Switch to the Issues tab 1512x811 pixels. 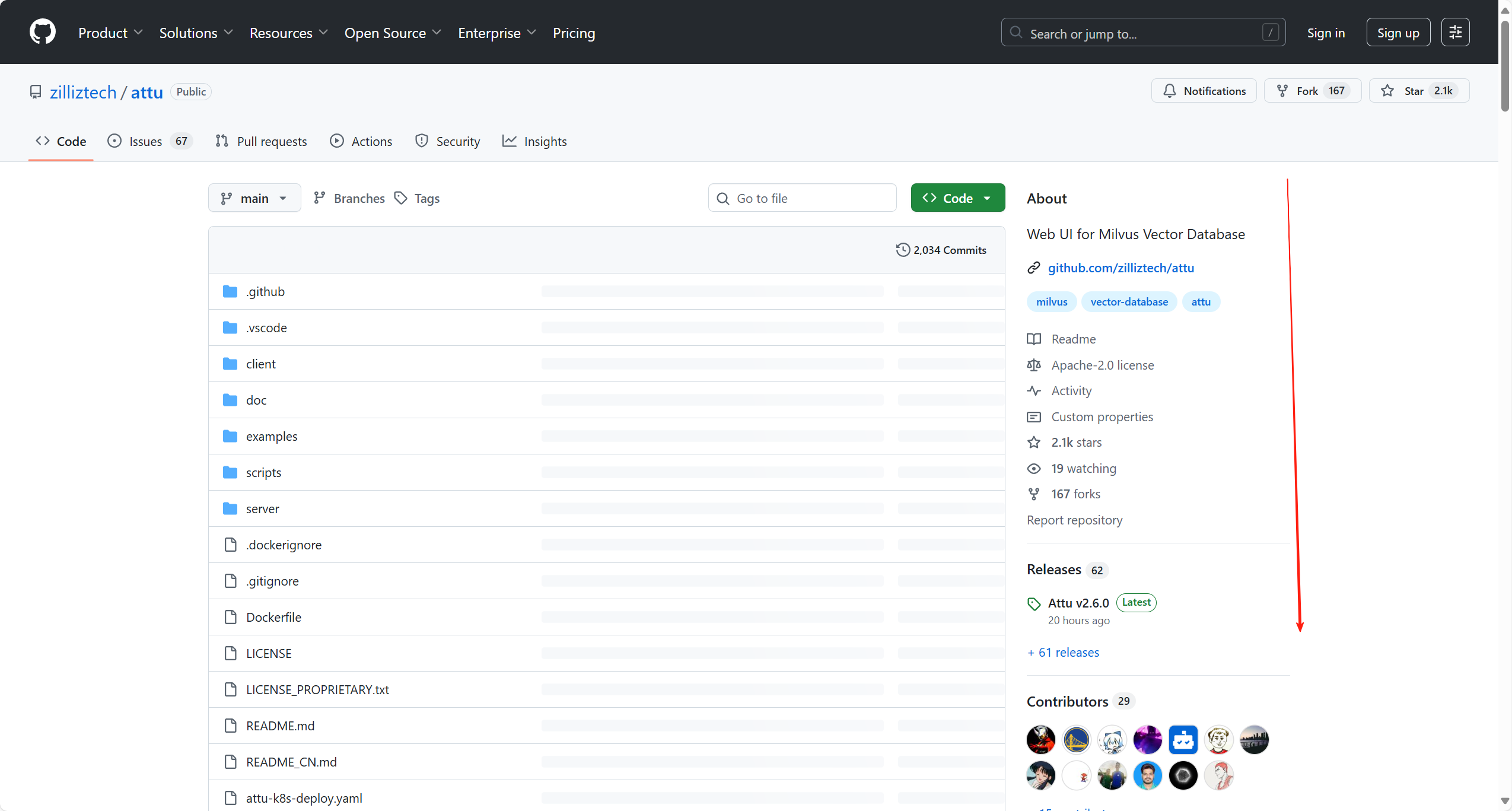(149, 141)
